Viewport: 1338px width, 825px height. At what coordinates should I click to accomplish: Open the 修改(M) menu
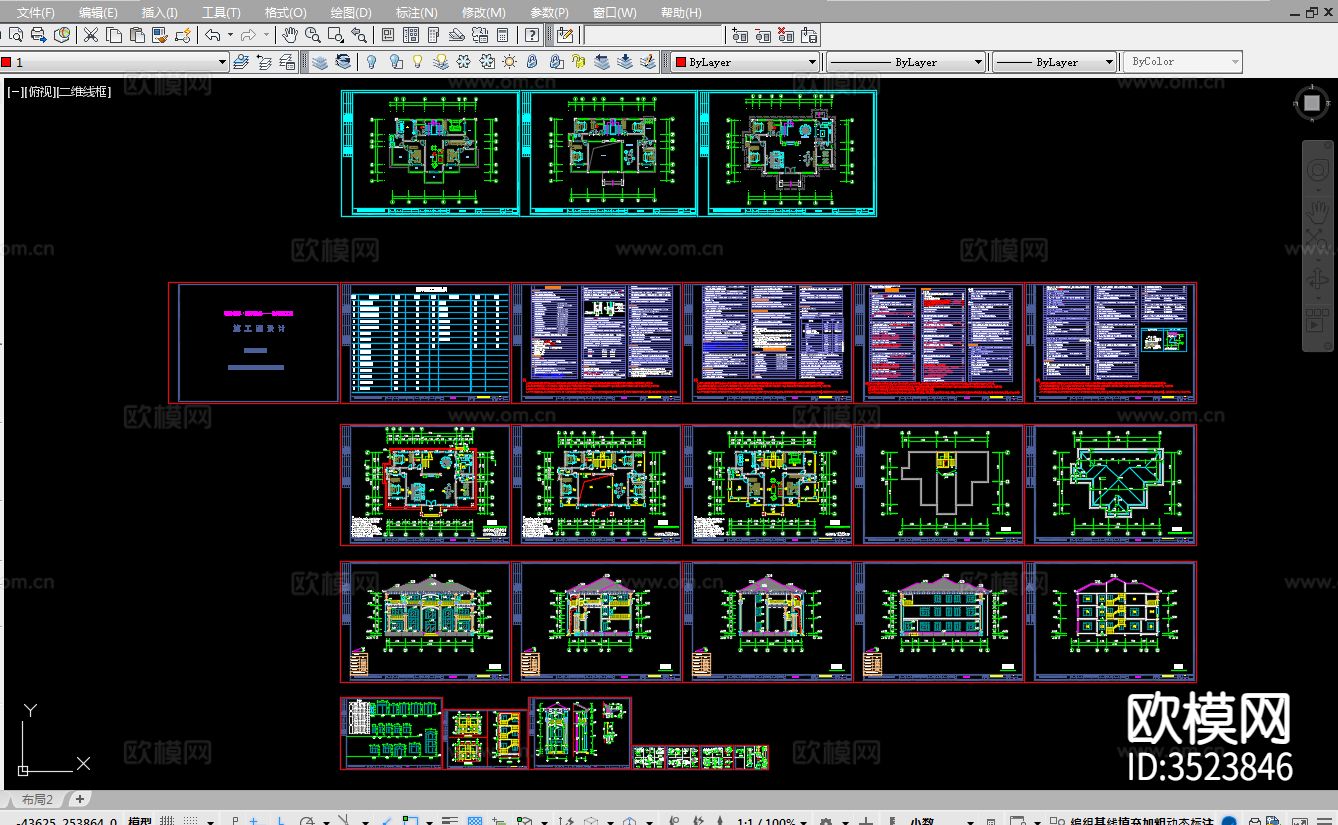click(x=484, y=12)
